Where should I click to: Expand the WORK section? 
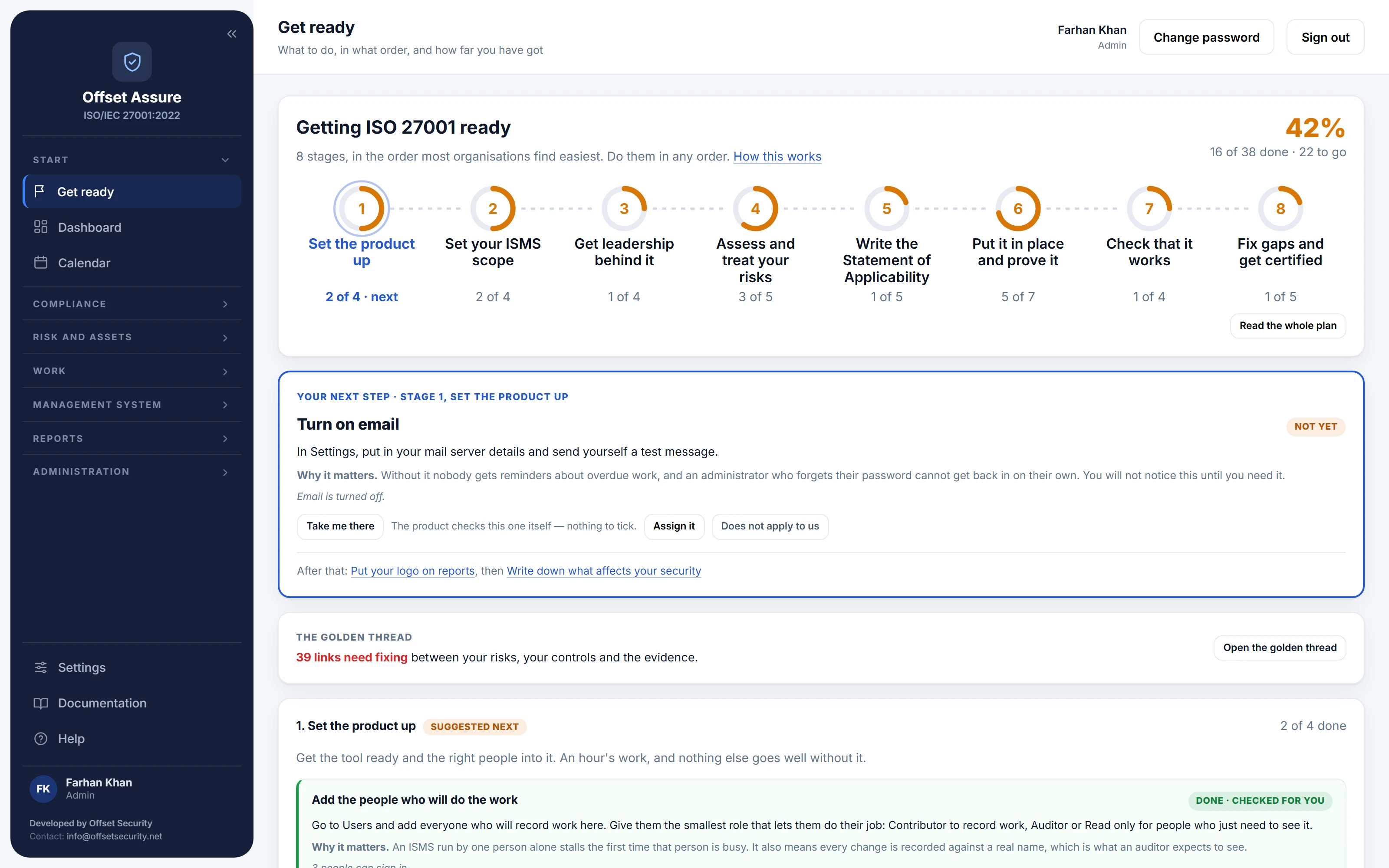(x=132, y=371)
